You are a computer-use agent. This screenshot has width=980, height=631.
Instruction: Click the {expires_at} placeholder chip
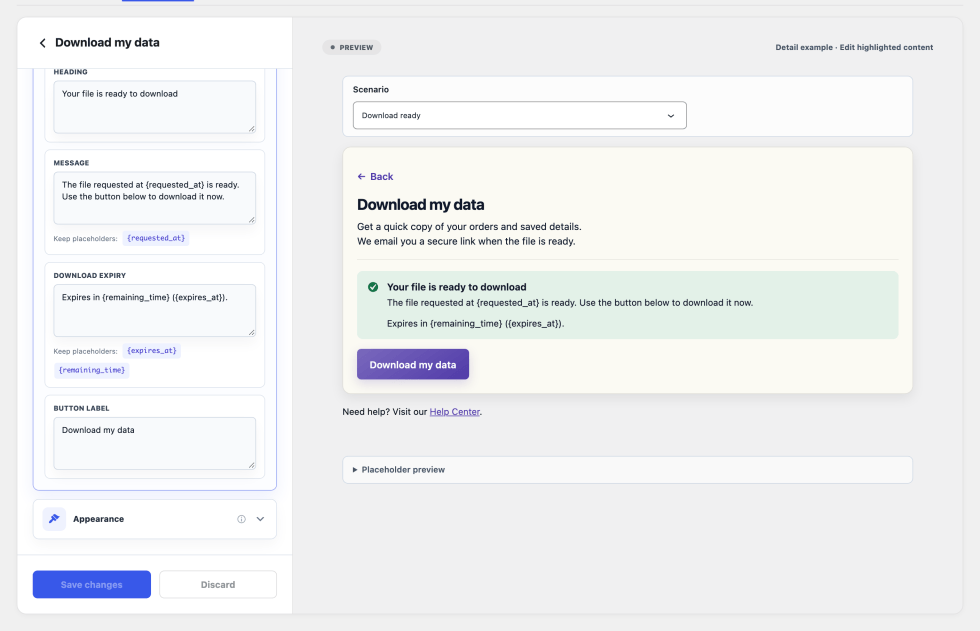click(x=152, y=350)
